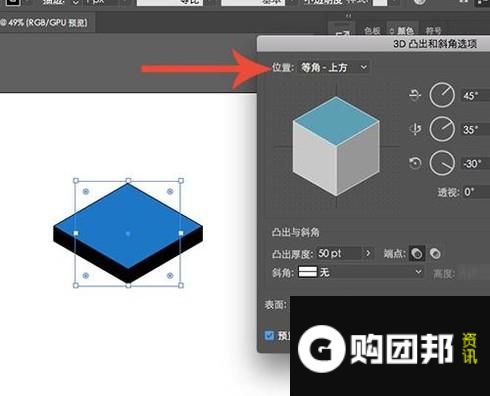490x396 pixels.
Task: Click the Y-axis rotation icon
Action: pos(415,129)
